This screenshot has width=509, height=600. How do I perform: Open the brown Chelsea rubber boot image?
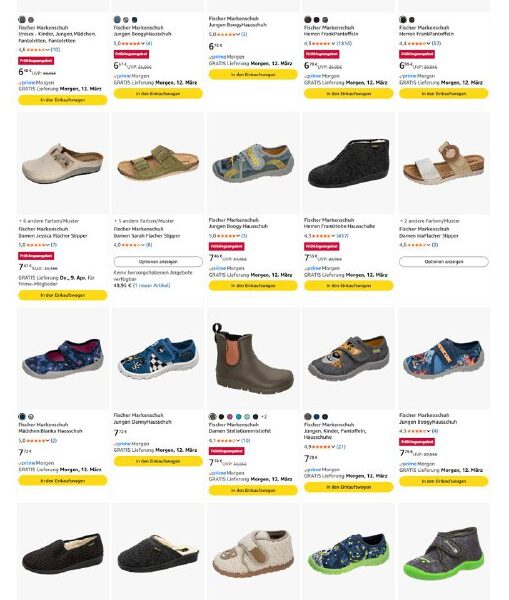coord(253,359)
